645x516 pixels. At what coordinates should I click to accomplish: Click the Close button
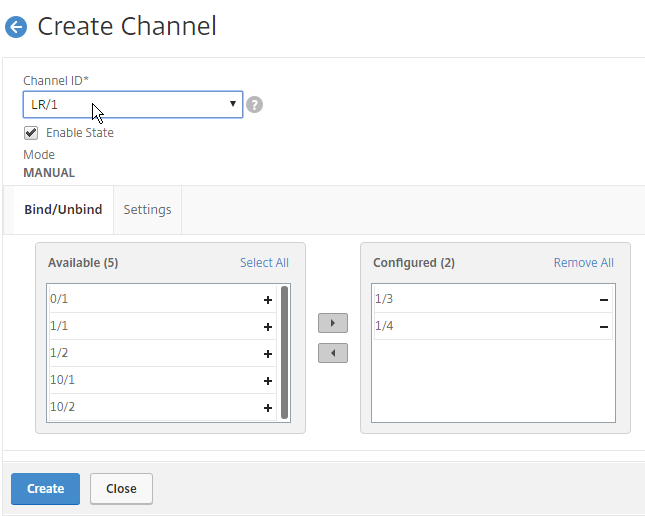click(121, 488)
